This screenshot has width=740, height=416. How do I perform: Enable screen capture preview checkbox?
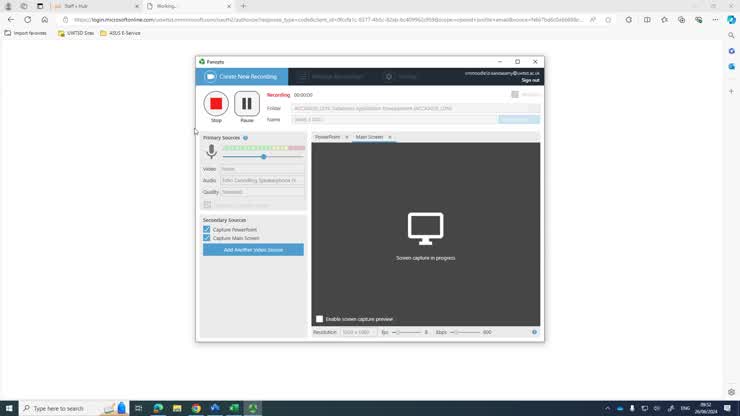(x=320, y=319)
